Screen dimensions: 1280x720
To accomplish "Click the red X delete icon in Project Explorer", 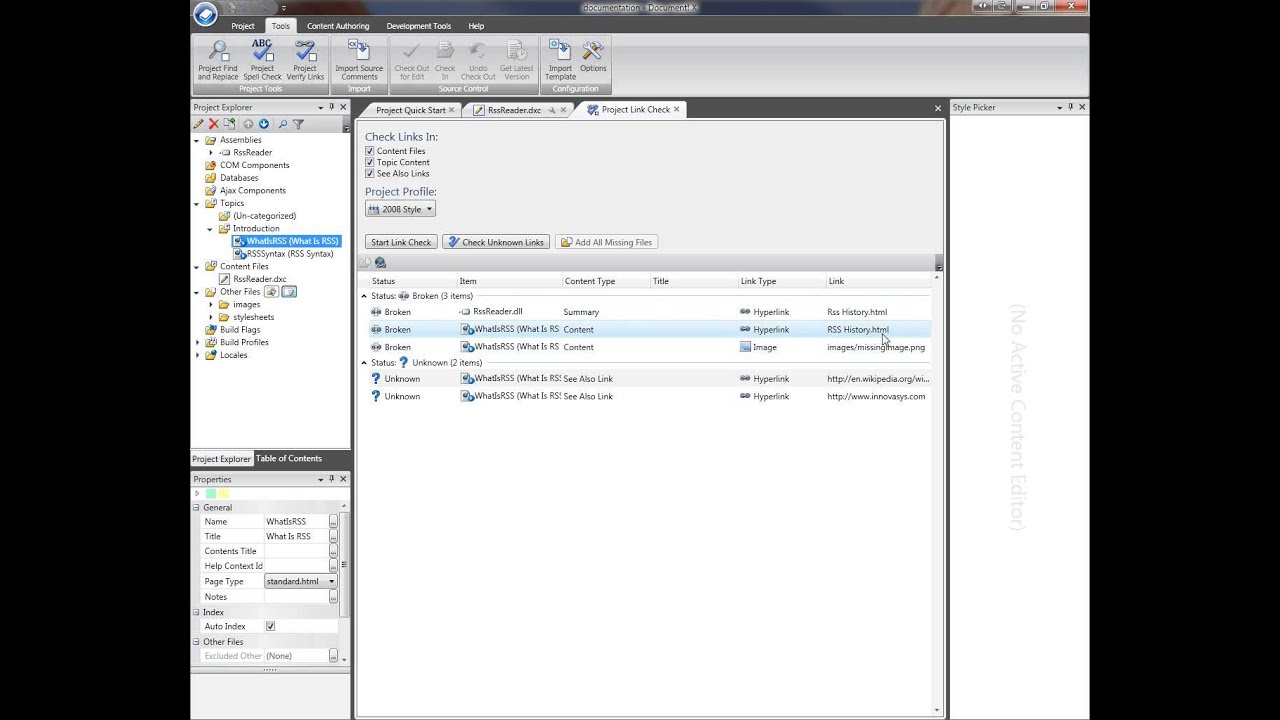I will point(213,124).
